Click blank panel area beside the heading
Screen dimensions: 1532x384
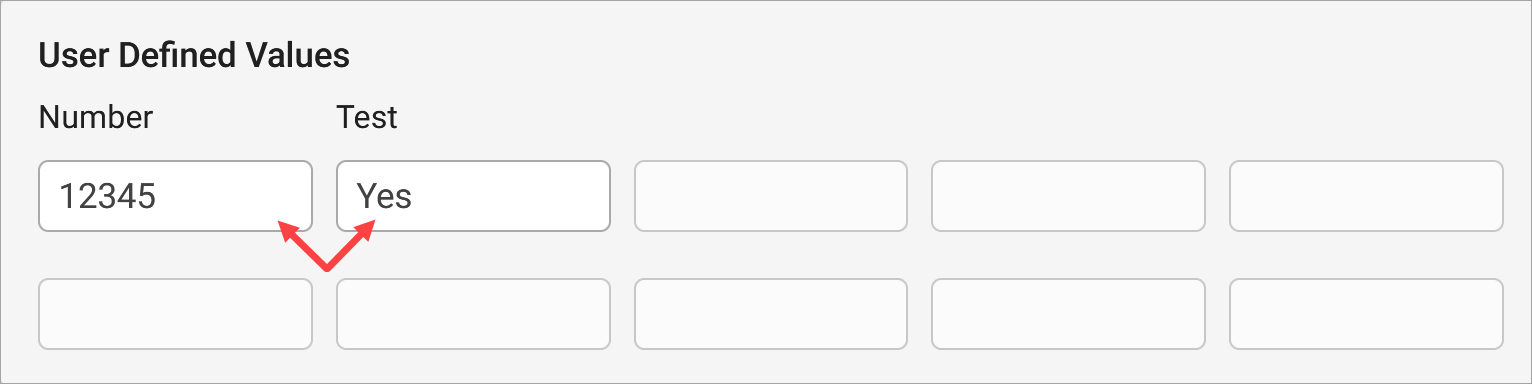[900, 56]
